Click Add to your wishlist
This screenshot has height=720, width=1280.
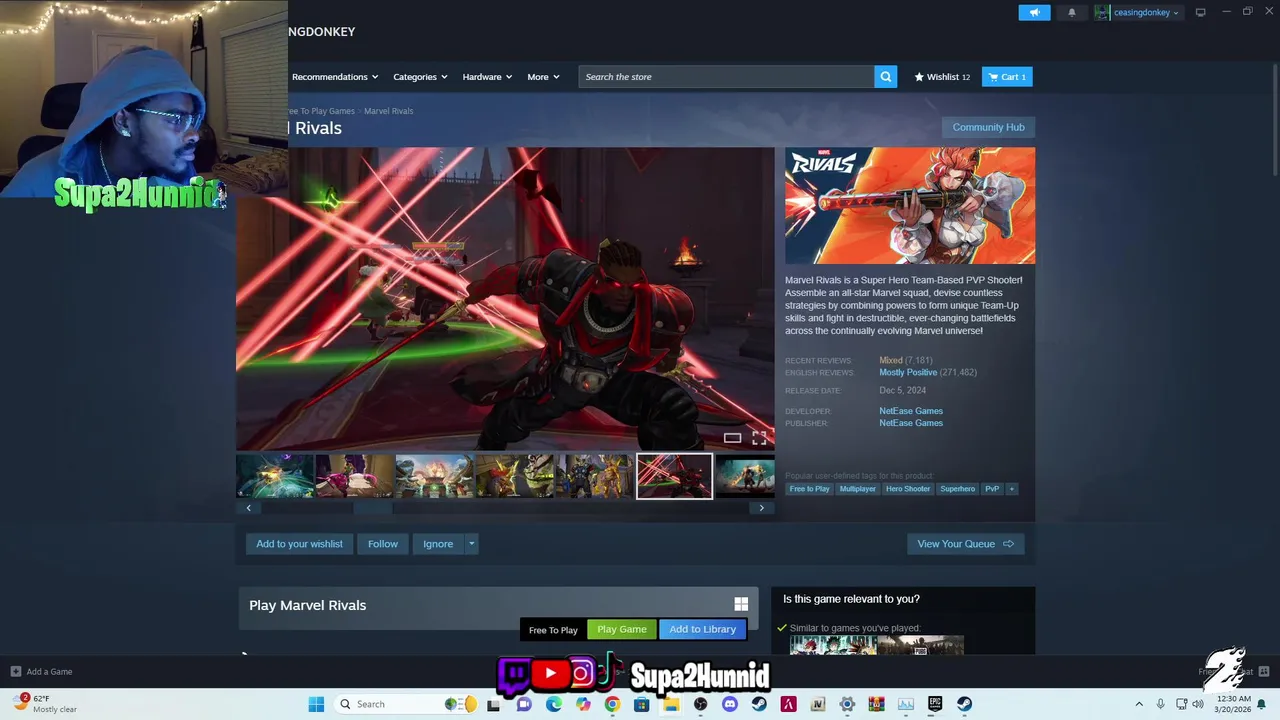click(x=299, y=544)
